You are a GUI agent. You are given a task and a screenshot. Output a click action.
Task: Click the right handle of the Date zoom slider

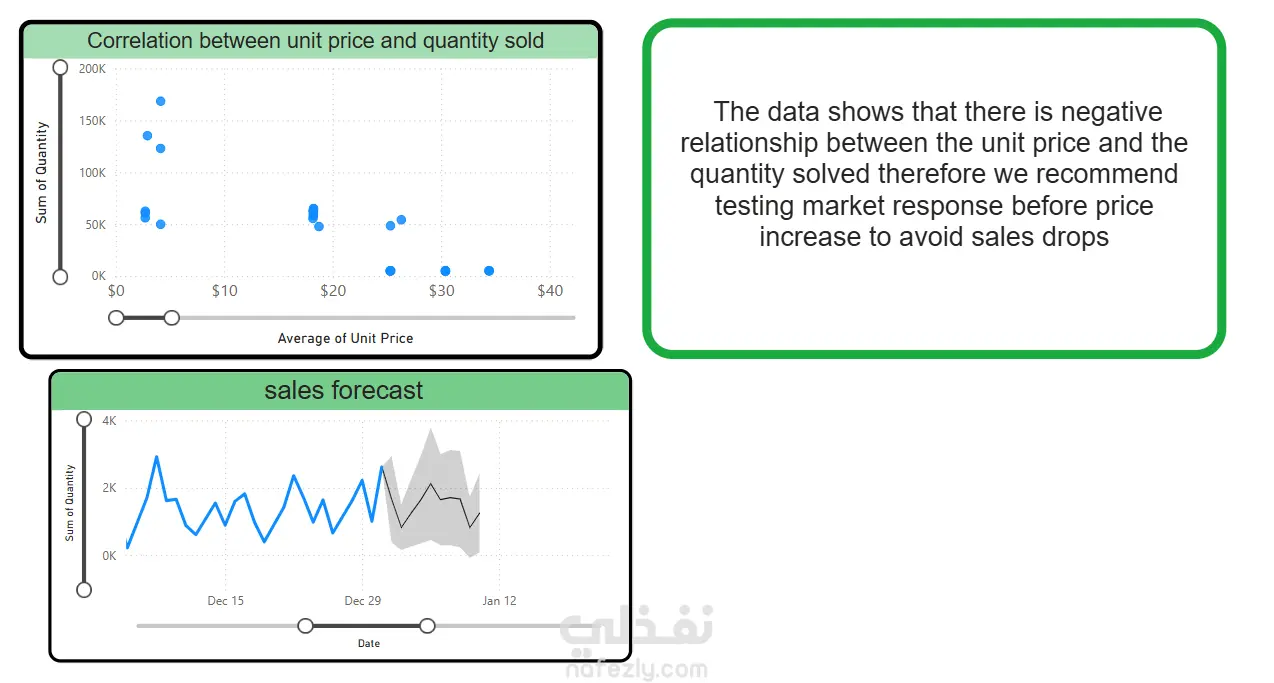(427, 626)
